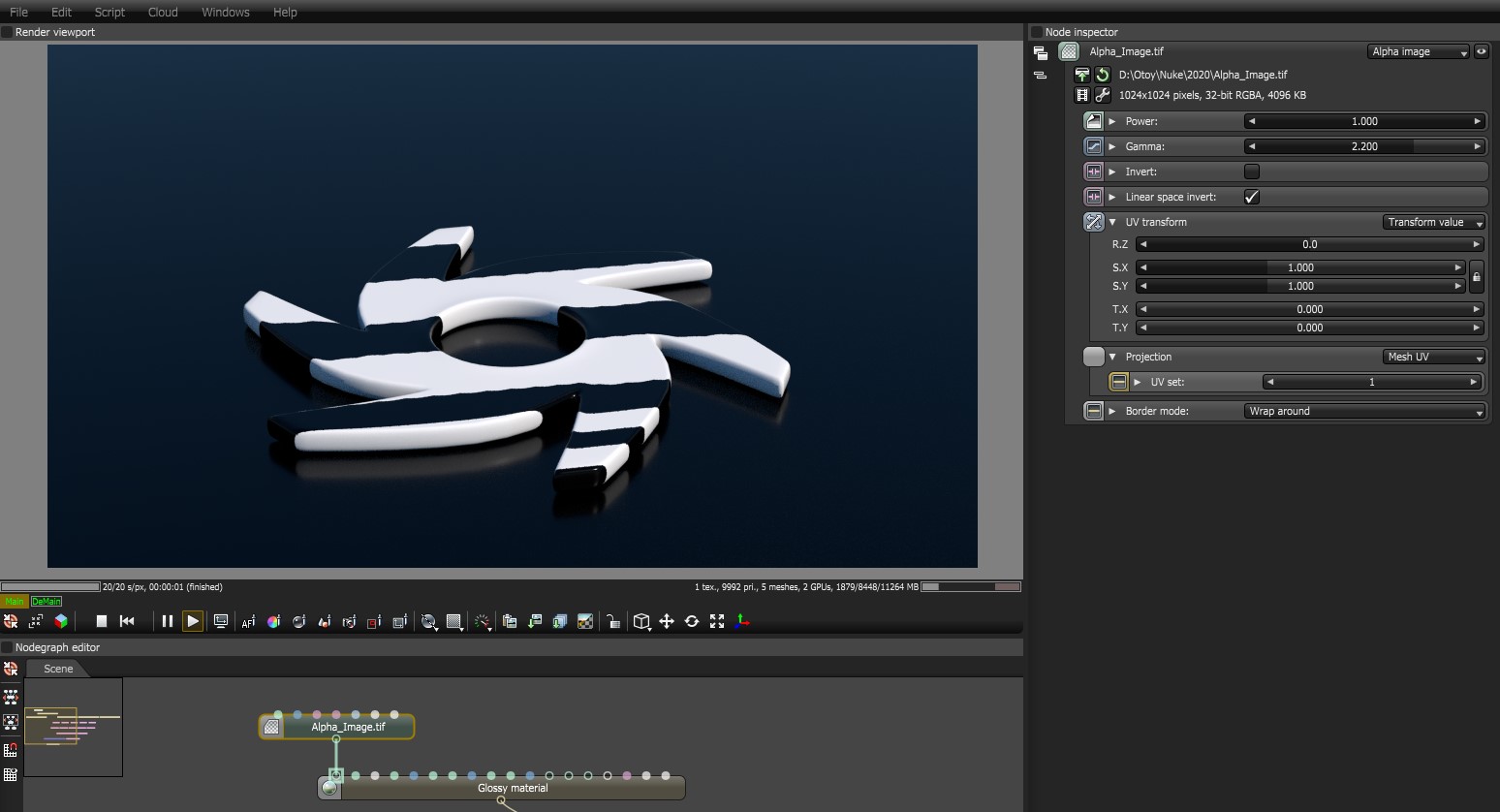Select the object picker tool
Screen dimensions: 1500x812
click(x=325, y=622)
